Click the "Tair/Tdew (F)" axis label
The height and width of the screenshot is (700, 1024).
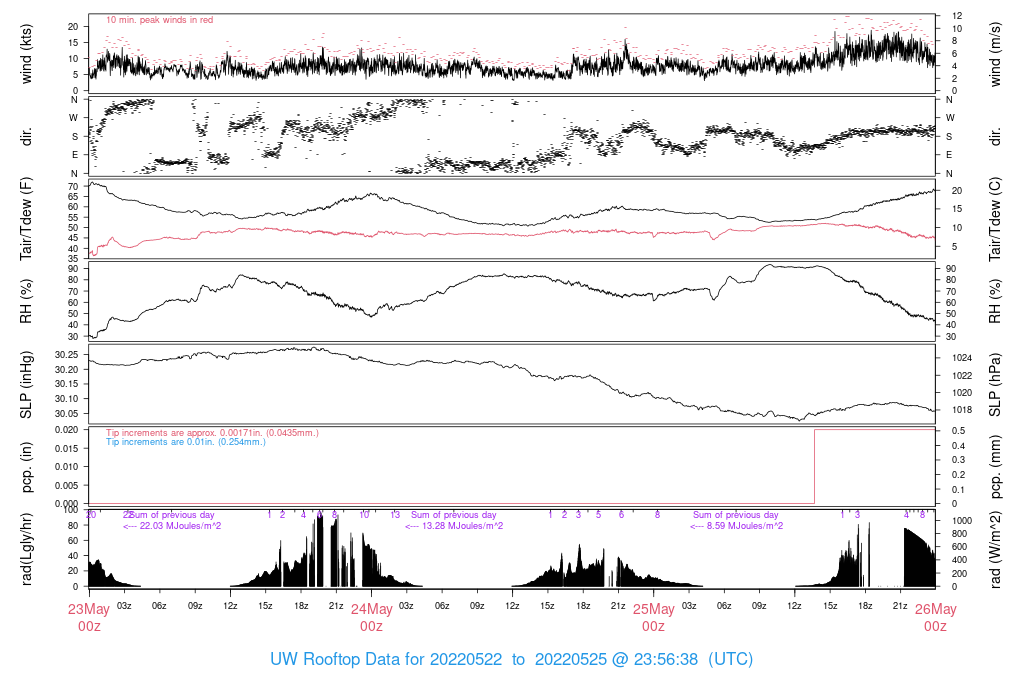tap(26, 219)
